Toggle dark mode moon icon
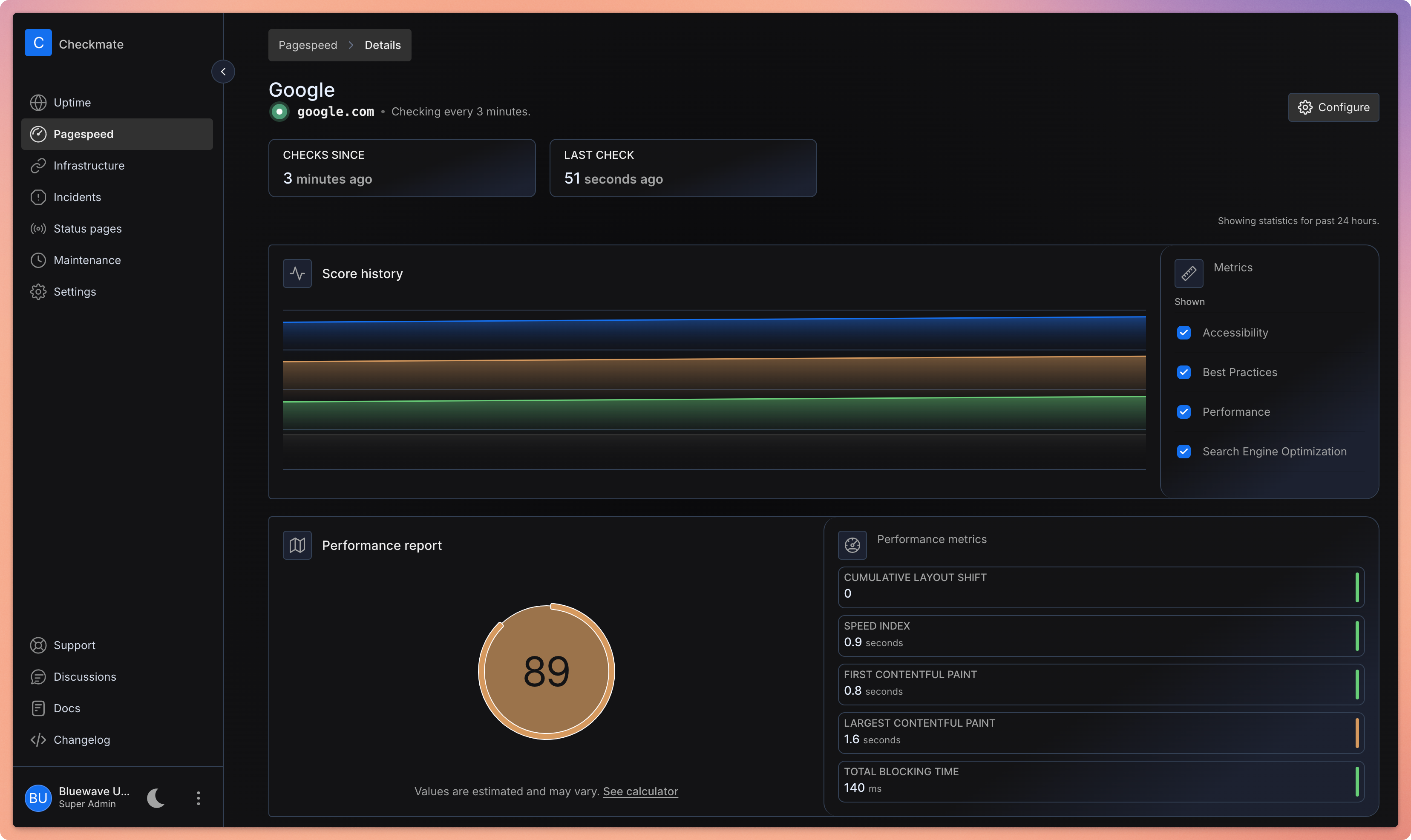The width and height of the screenshot is (1411, 840). (155, 798)
